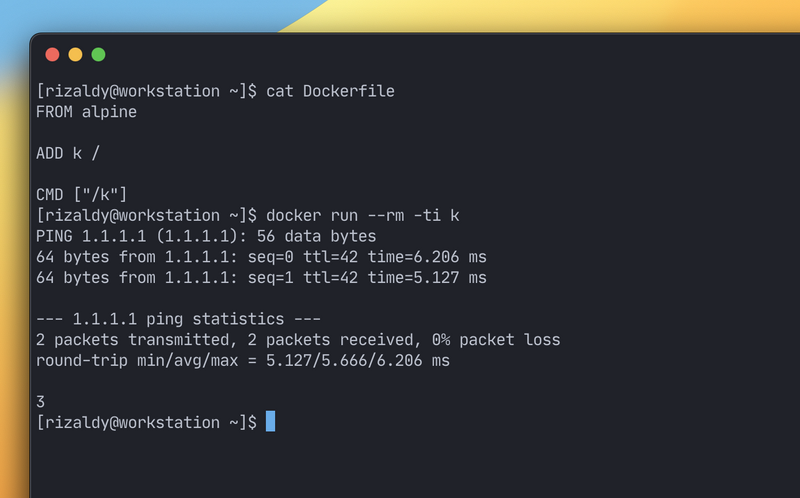Click the green maximize window button
The height and width of the screenshot is (498, 800).
[x=98, y=55]
